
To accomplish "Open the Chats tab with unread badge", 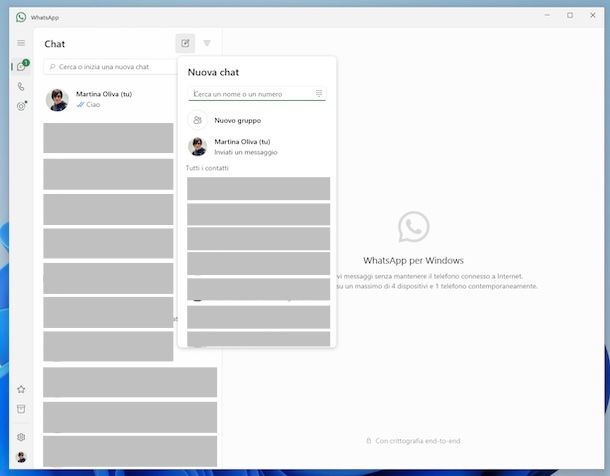I will (x=21, y=66).
